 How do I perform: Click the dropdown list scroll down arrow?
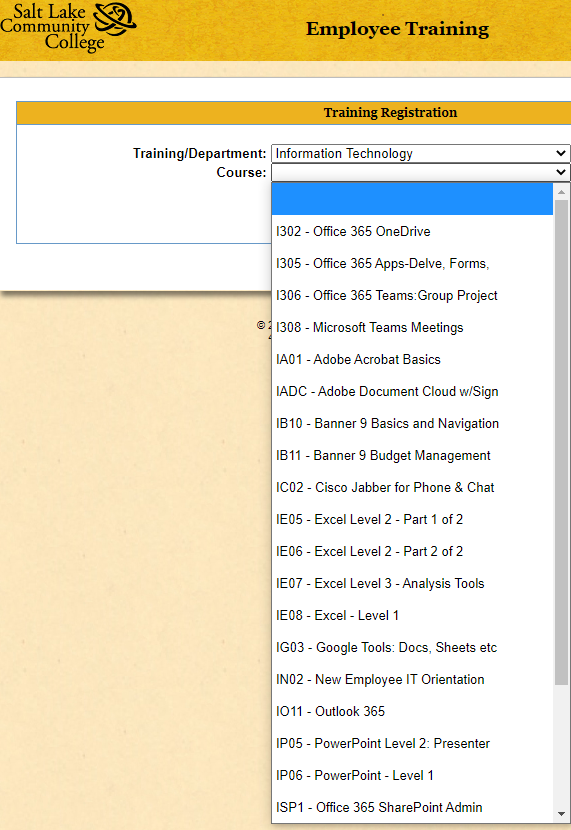pyautogui.click(x=561, y=814)
